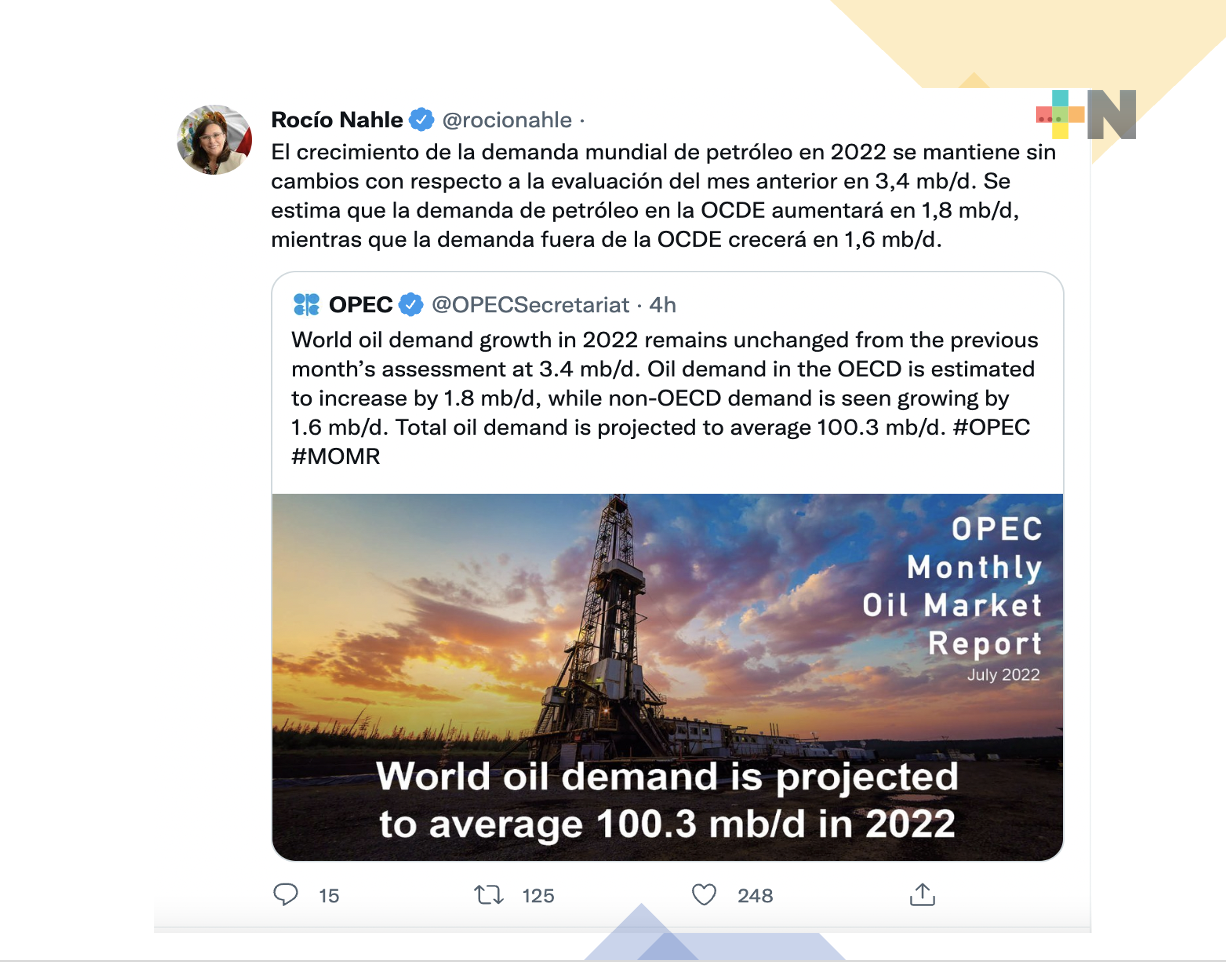This screenshot has width=1226, height=962.
Task: Open the @OPECSecretariat handle link
Action: click(x=531, y=305)
